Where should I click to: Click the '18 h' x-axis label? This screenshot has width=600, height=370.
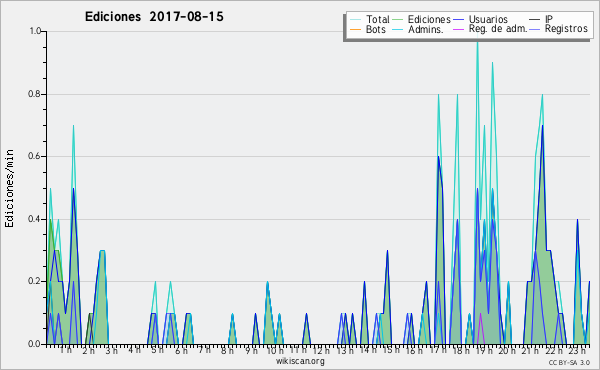tap(461, 351)
